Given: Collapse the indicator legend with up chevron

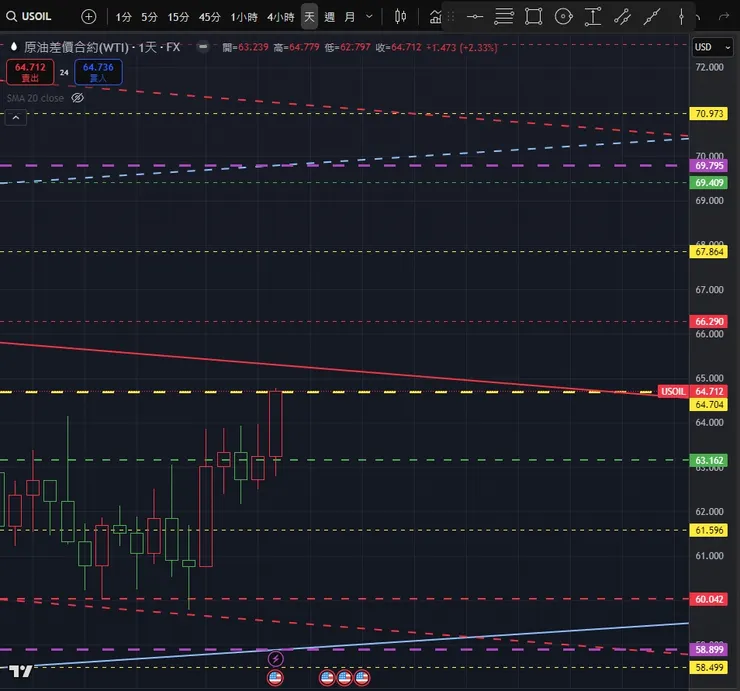Looking at the screenshot, I should 16,118.
